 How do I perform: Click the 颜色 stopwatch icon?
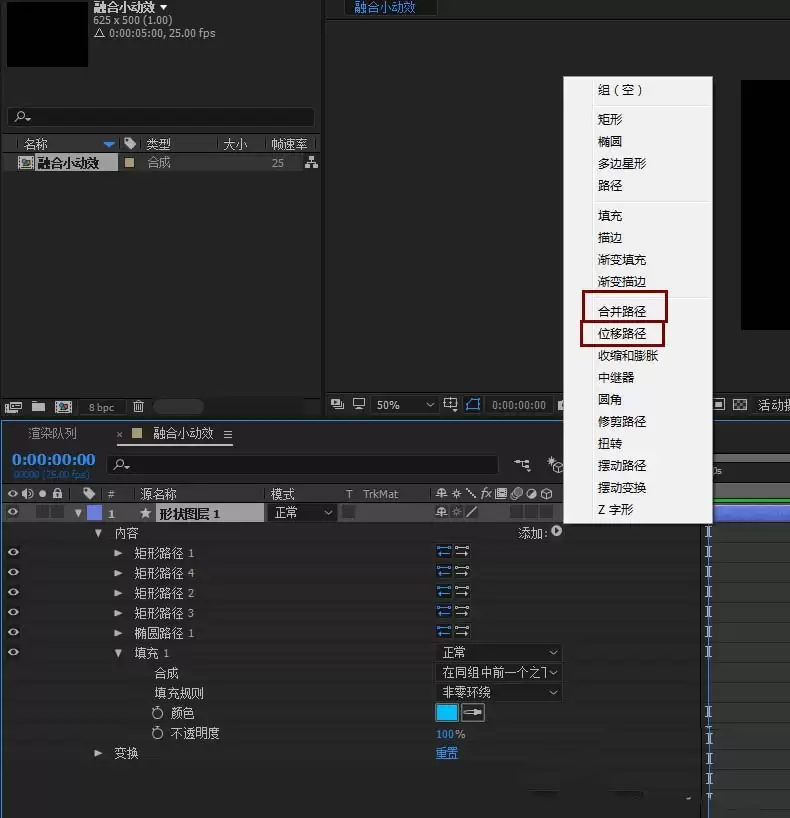[157, 713]
